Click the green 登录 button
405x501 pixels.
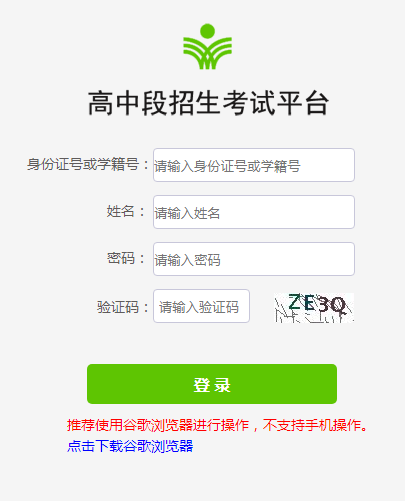pyautogui.click(x=212, y=384)
